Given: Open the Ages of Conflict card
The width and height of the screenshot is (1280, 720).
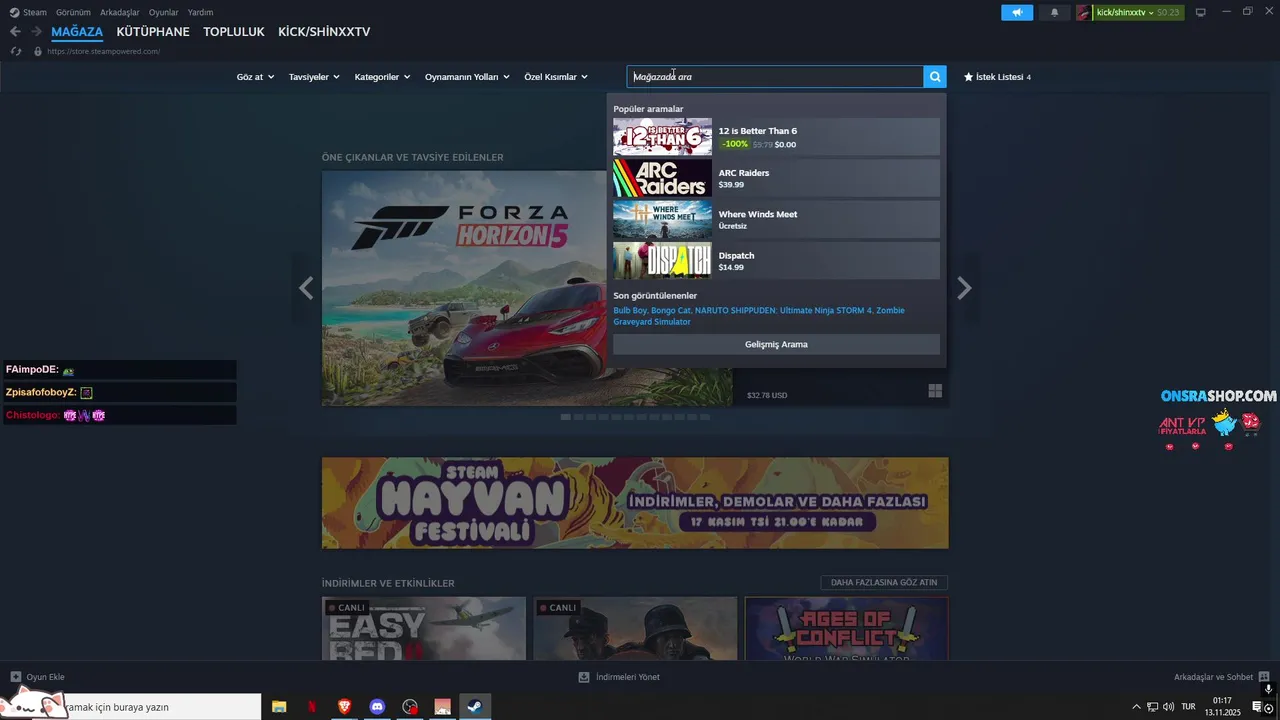Looking at the screenshot, I should (x=846, y=628).
